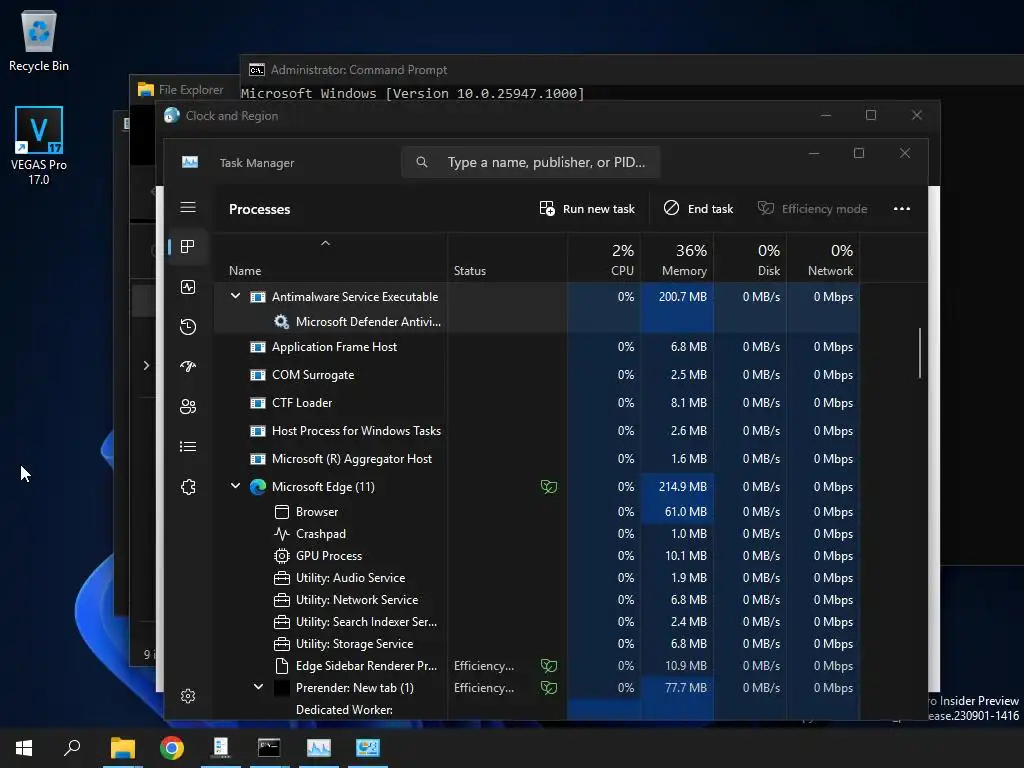Open Task Manager settings gear

coord(188,696)
